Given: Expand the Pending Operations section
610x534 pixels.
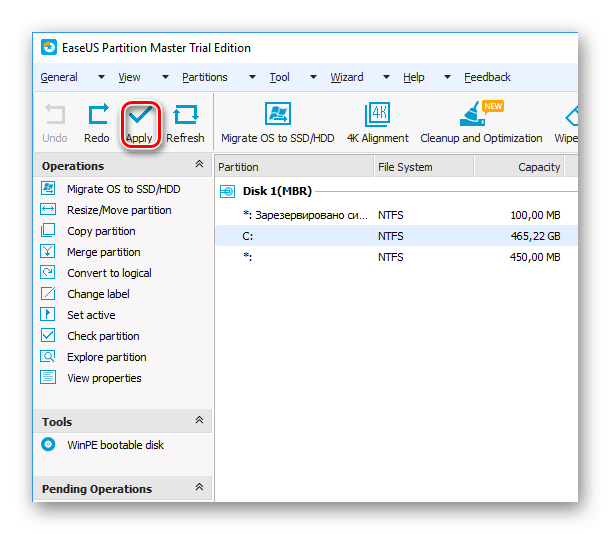Looking at the screenshot, I should pos(199,489).
